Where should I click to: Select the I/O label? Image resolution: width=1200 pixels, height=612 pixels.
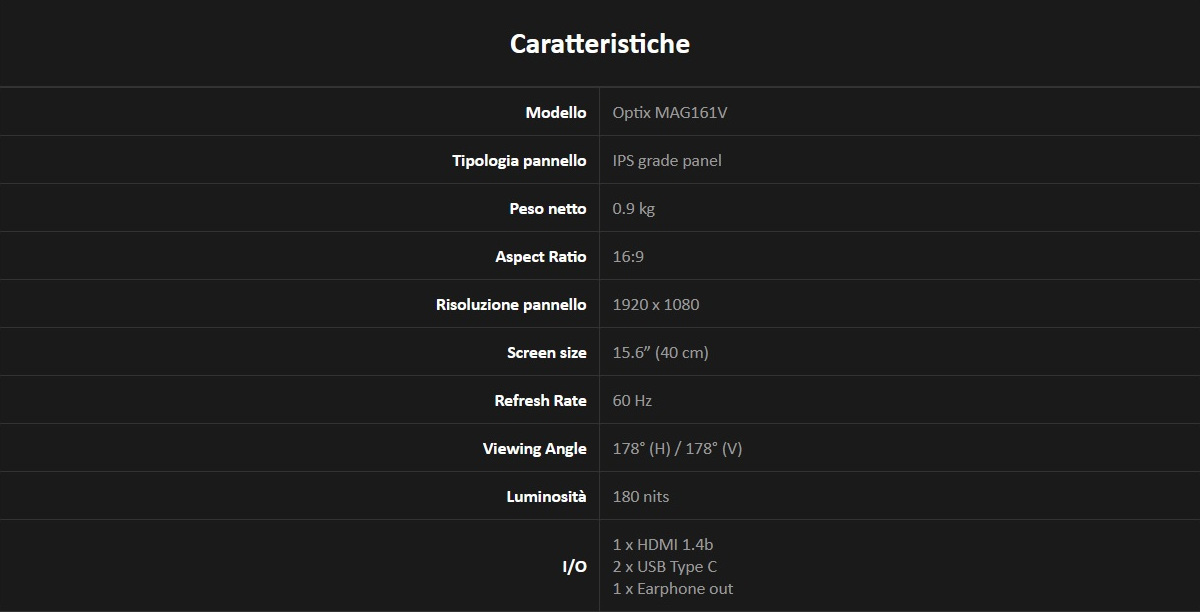click(x=575, y=567)
